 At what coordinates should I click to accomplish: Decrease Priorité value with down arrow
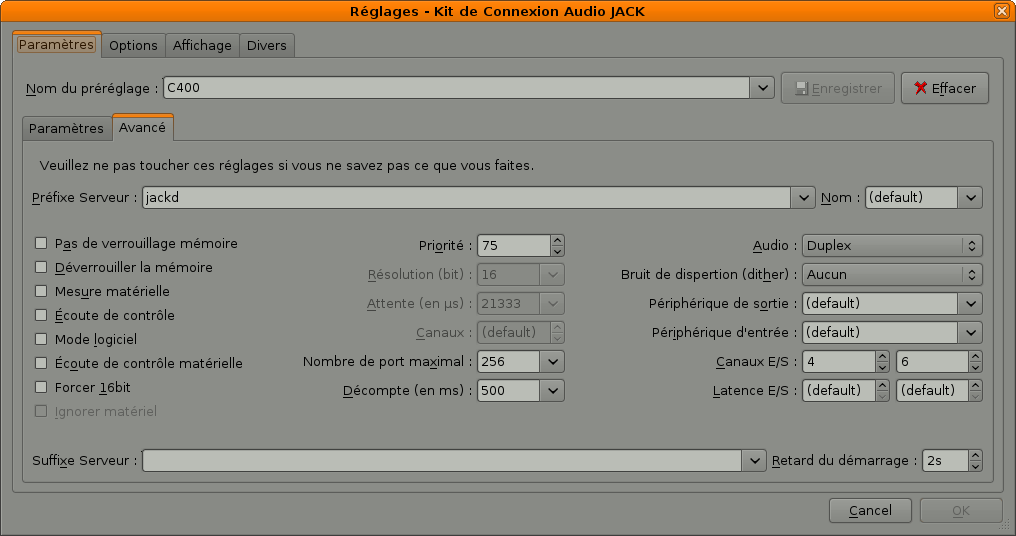557,251
